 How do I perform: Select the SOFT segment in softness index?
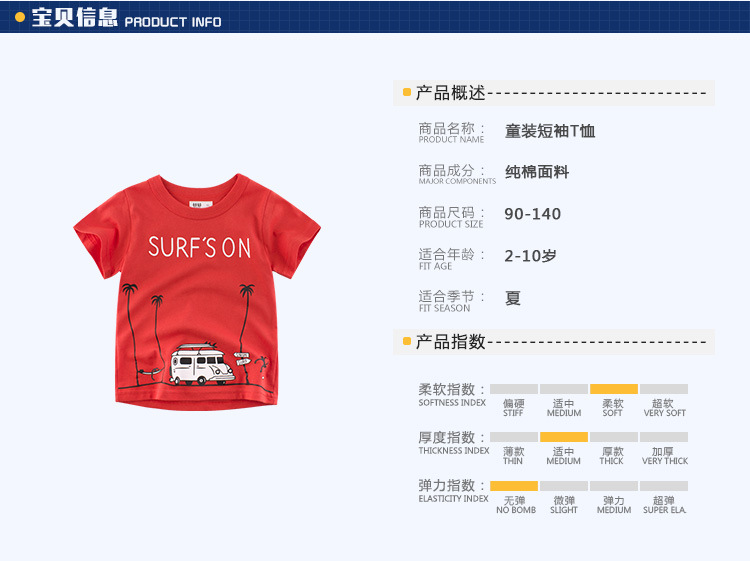pyautogui.click(x=614, y=389)
